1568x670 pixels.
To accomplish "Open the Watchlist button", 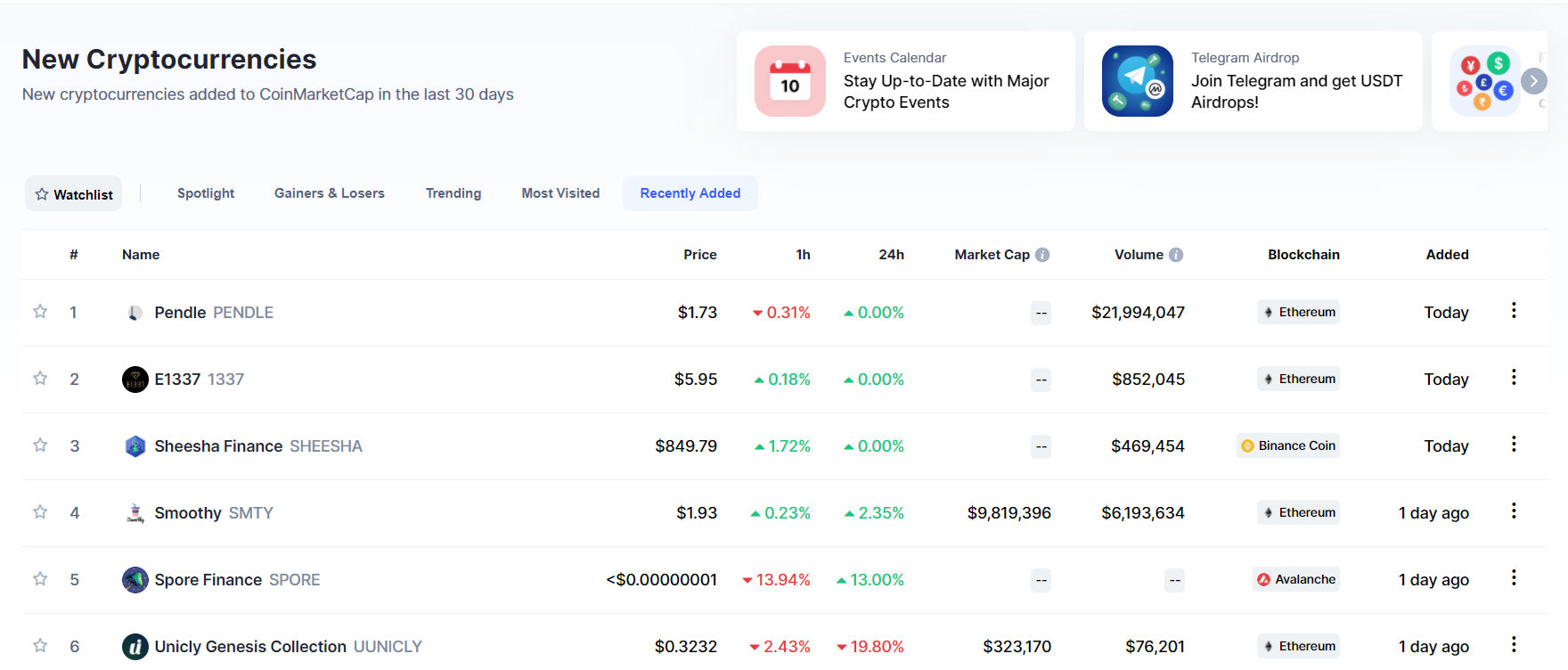I will [x=74, y=194].
